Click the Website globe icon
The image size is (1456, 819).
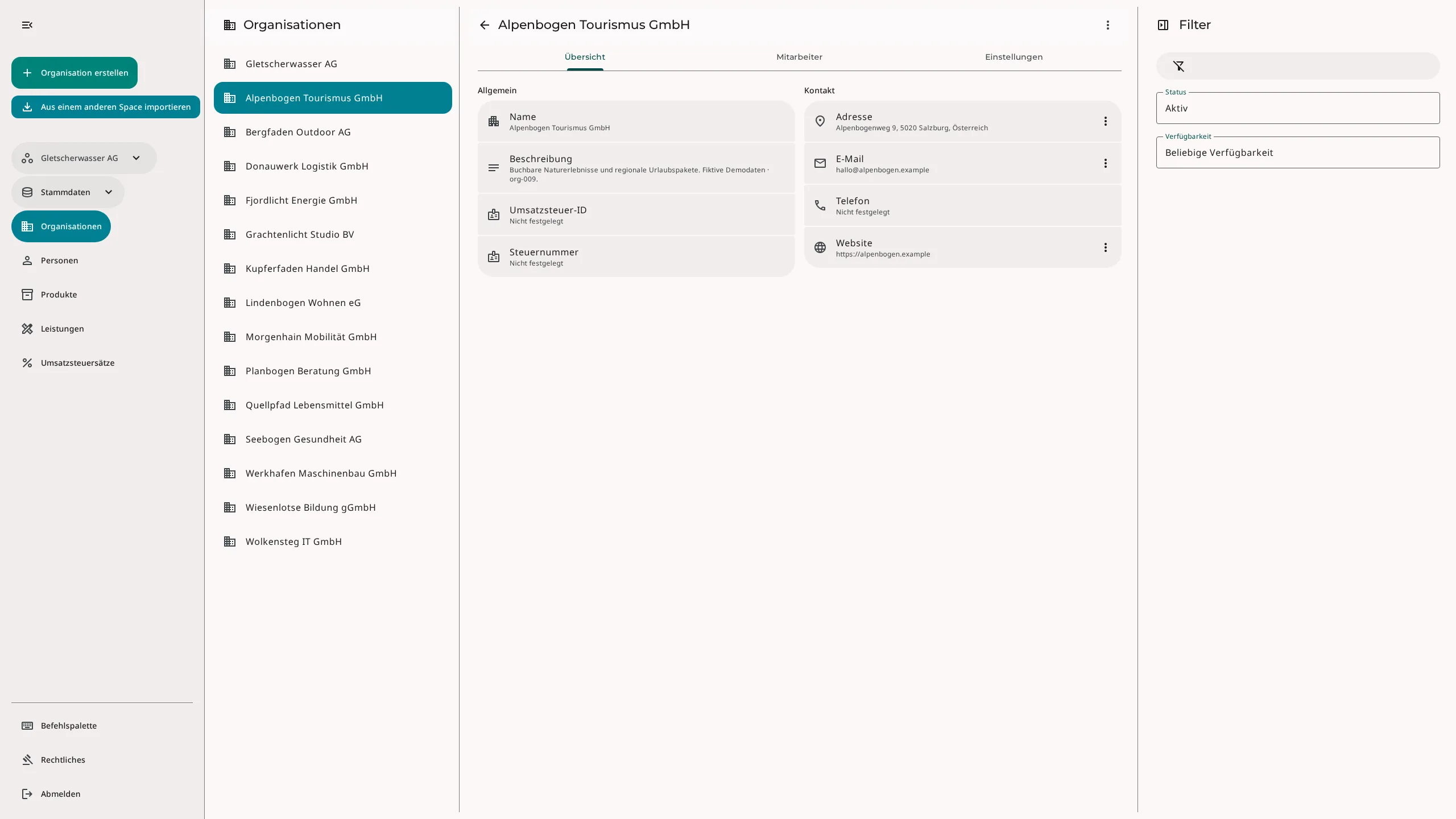point(820,247)
